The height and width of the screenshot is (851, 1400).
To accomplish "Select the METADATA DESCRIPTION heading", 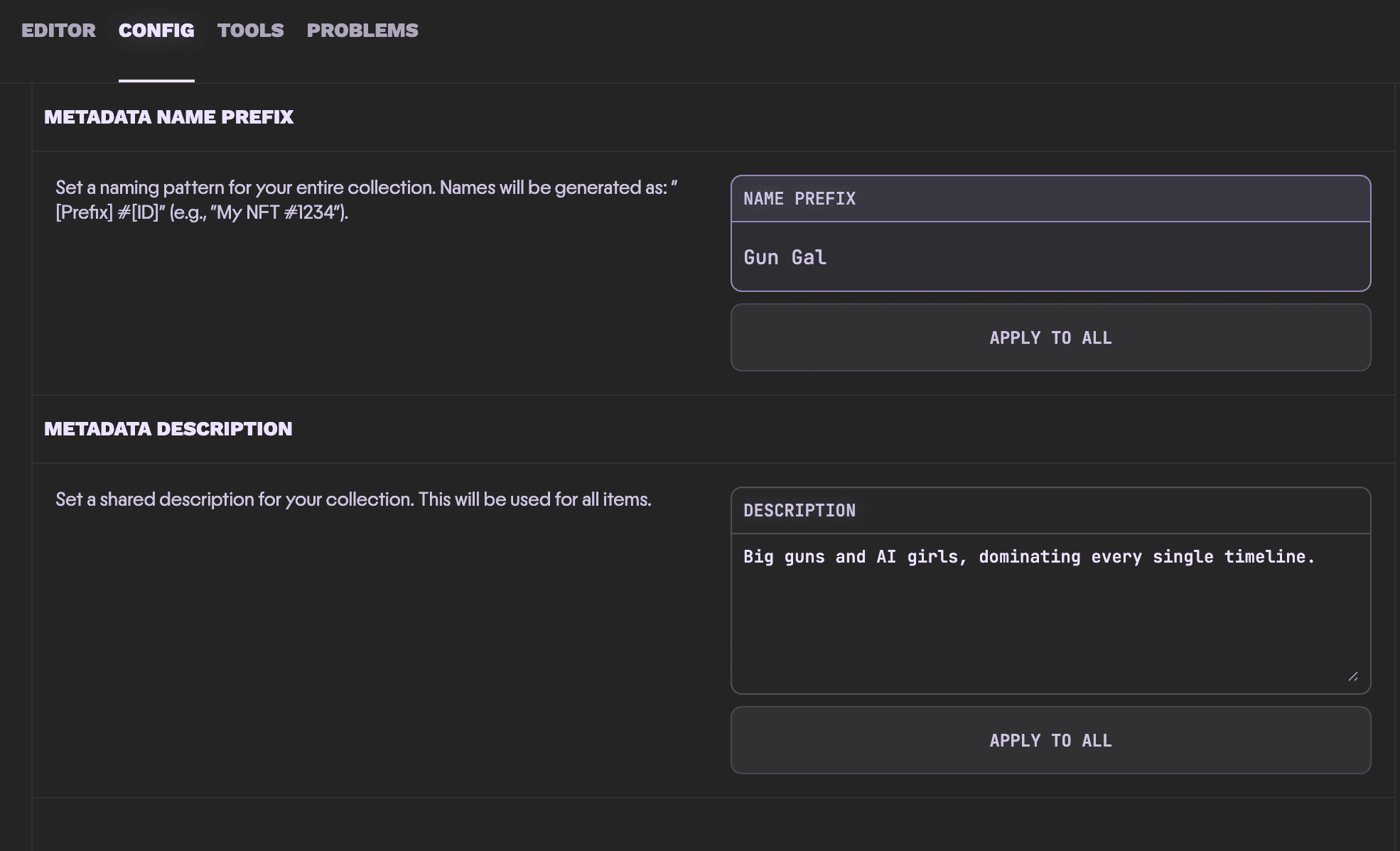I will (x=168, y=428).
